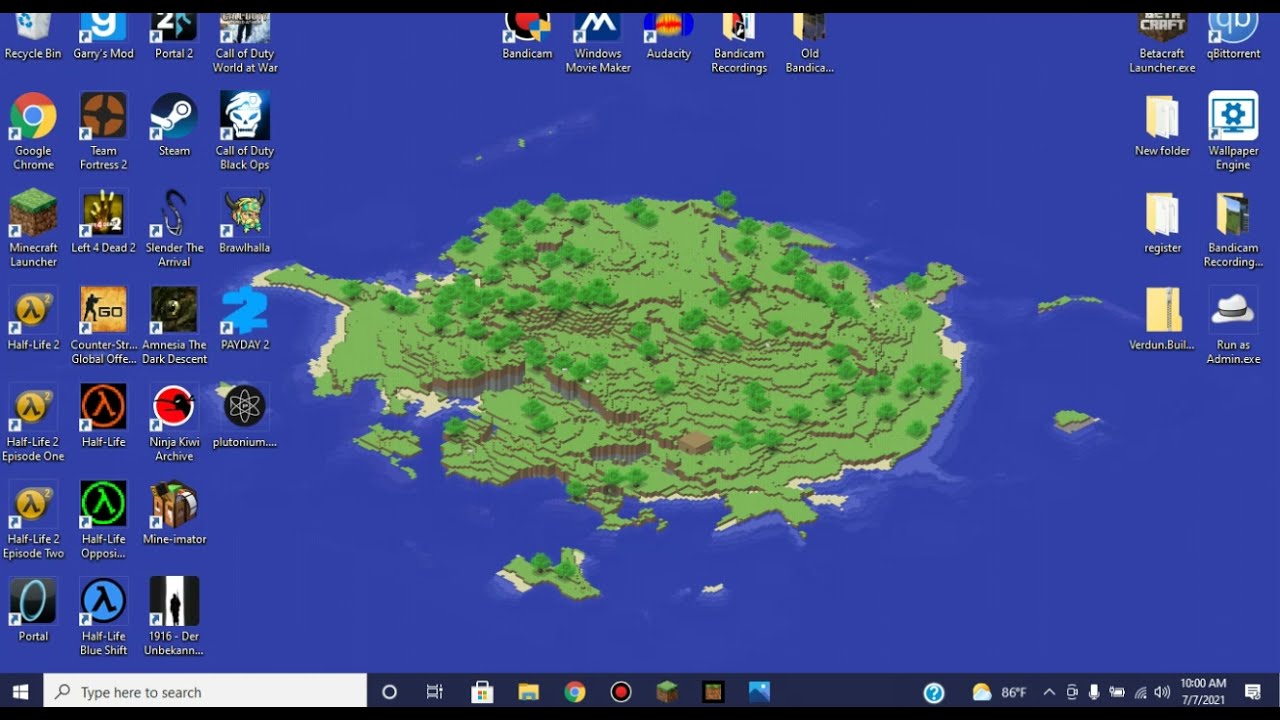This screenshot has width=1280, height=720.
Task: Select Counter-Strike Global Offensive icon
Action: tap(103, 325)
